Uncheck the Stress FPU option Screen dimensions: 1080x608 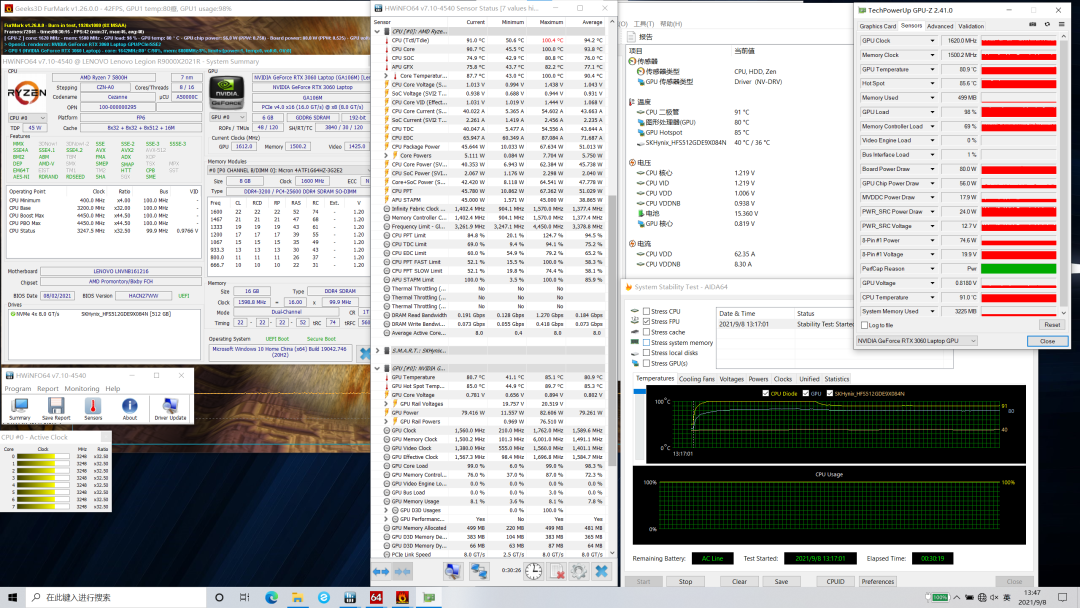click(646, 322)
